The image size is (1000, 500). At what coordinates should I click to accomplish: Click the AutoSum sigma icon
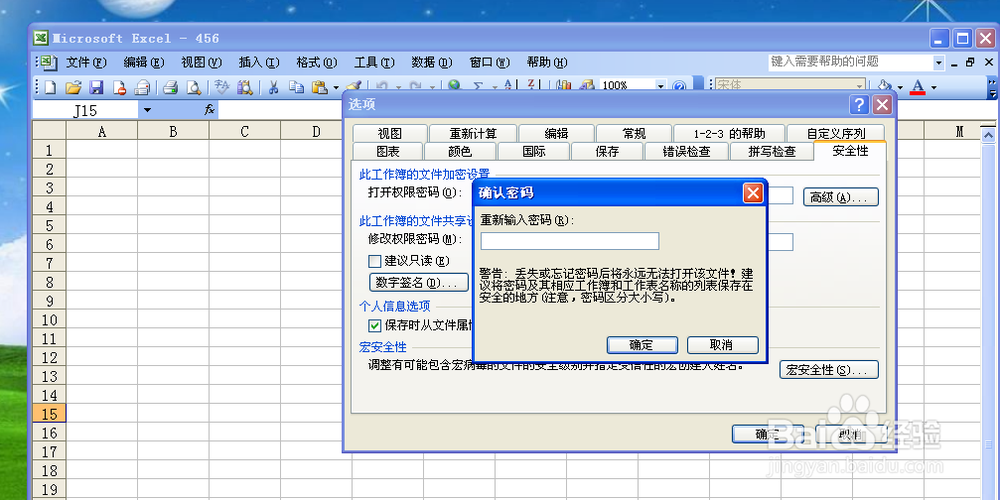coord(477,85)
